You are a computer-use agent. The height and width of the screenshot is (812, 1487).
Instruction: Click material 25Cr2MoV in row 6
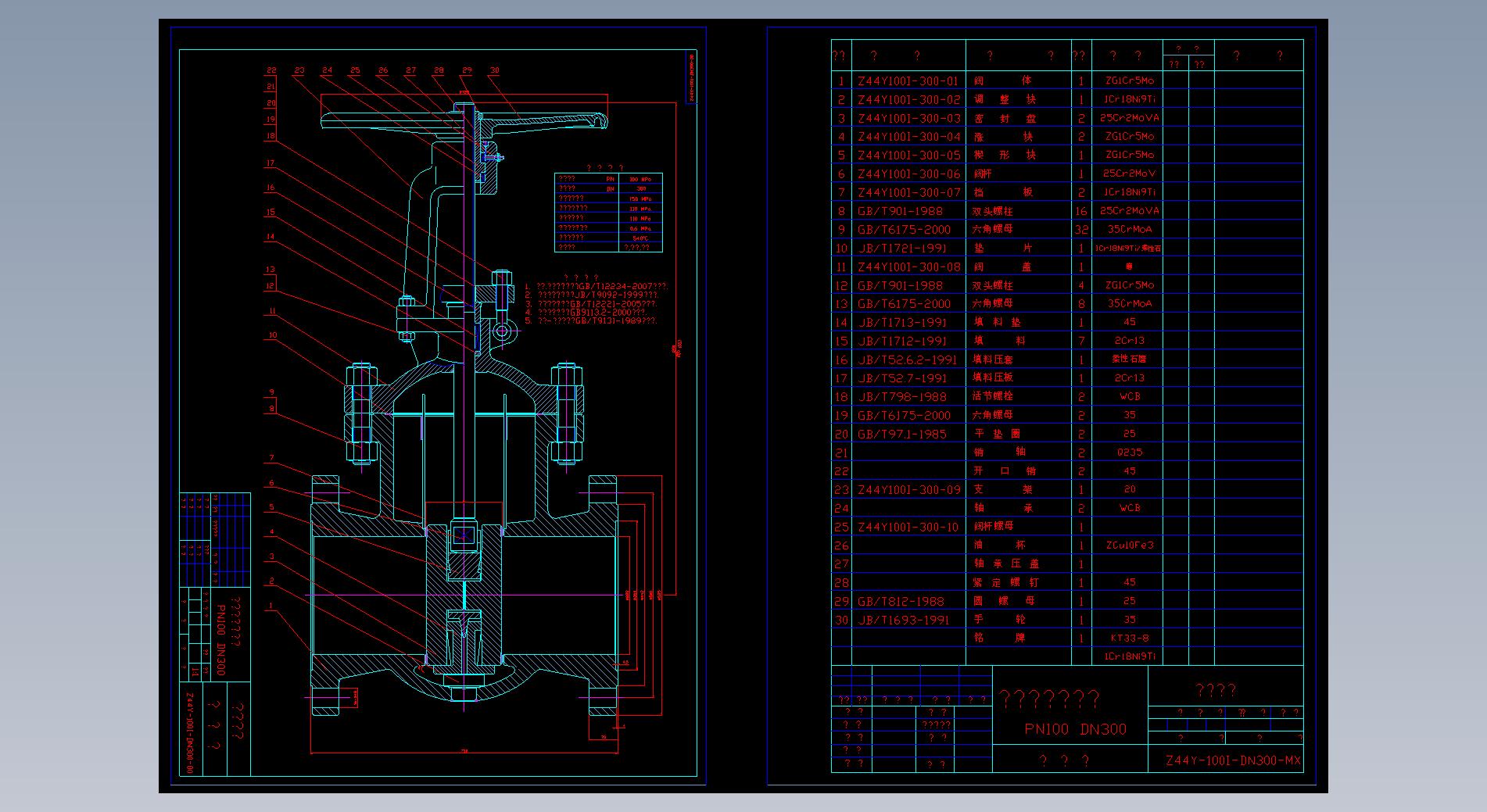(x=1128, y=173)
